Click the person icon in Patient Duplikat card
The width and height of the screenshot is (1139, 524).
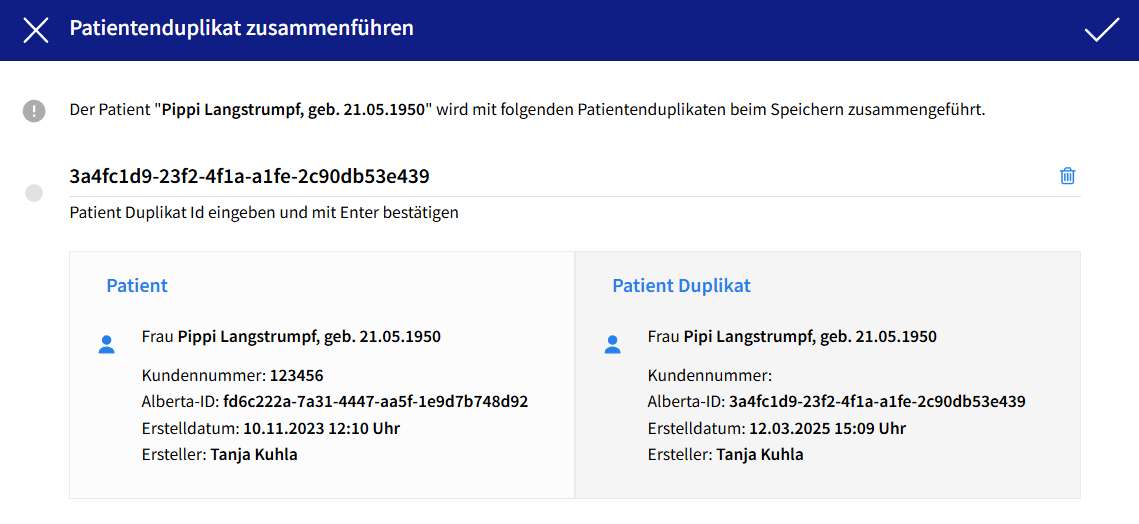(x=613, y=345)
